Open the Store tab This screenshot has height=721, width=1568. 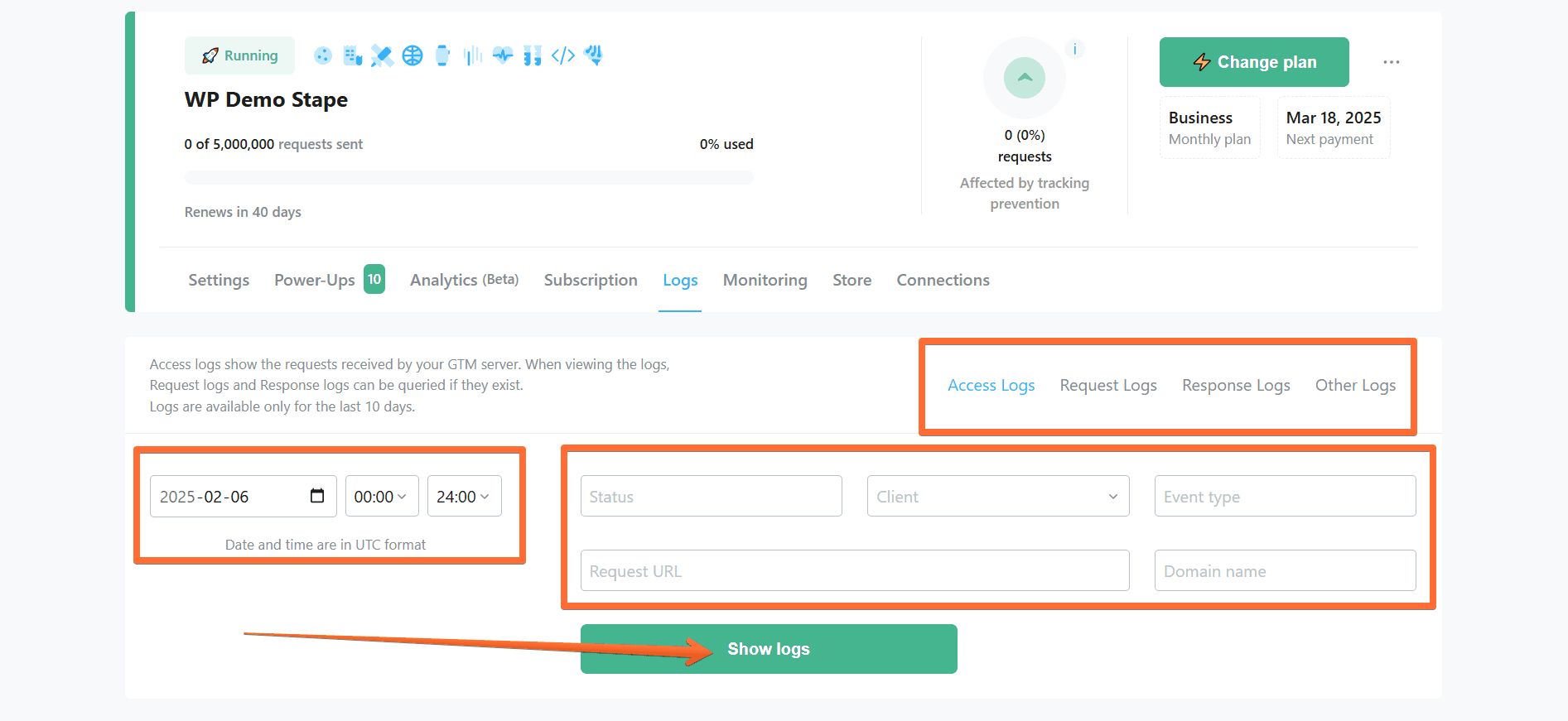pos(852,280)
